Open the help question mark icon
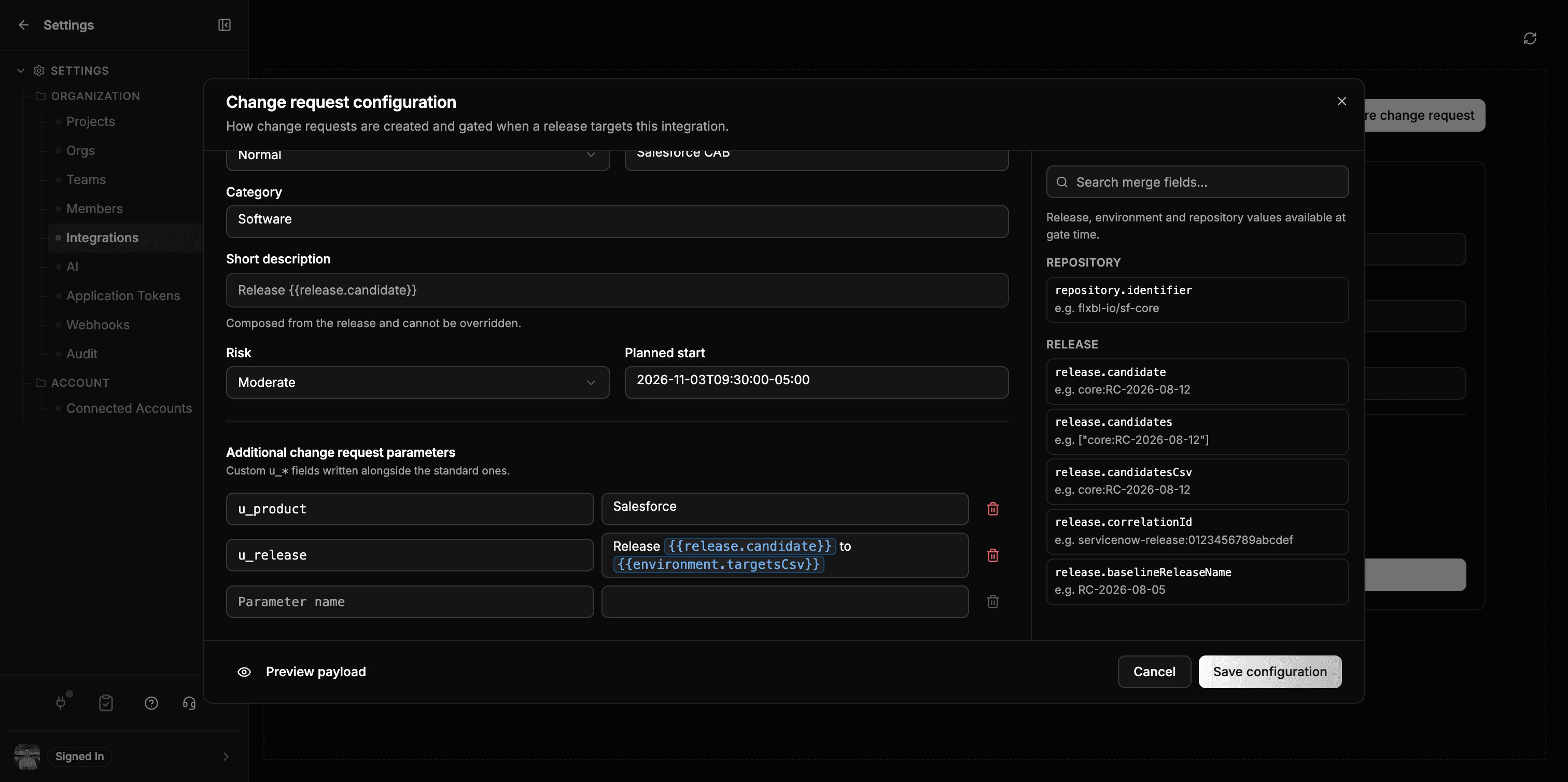This screenshot has height=782, width=1568. [151, 704]
